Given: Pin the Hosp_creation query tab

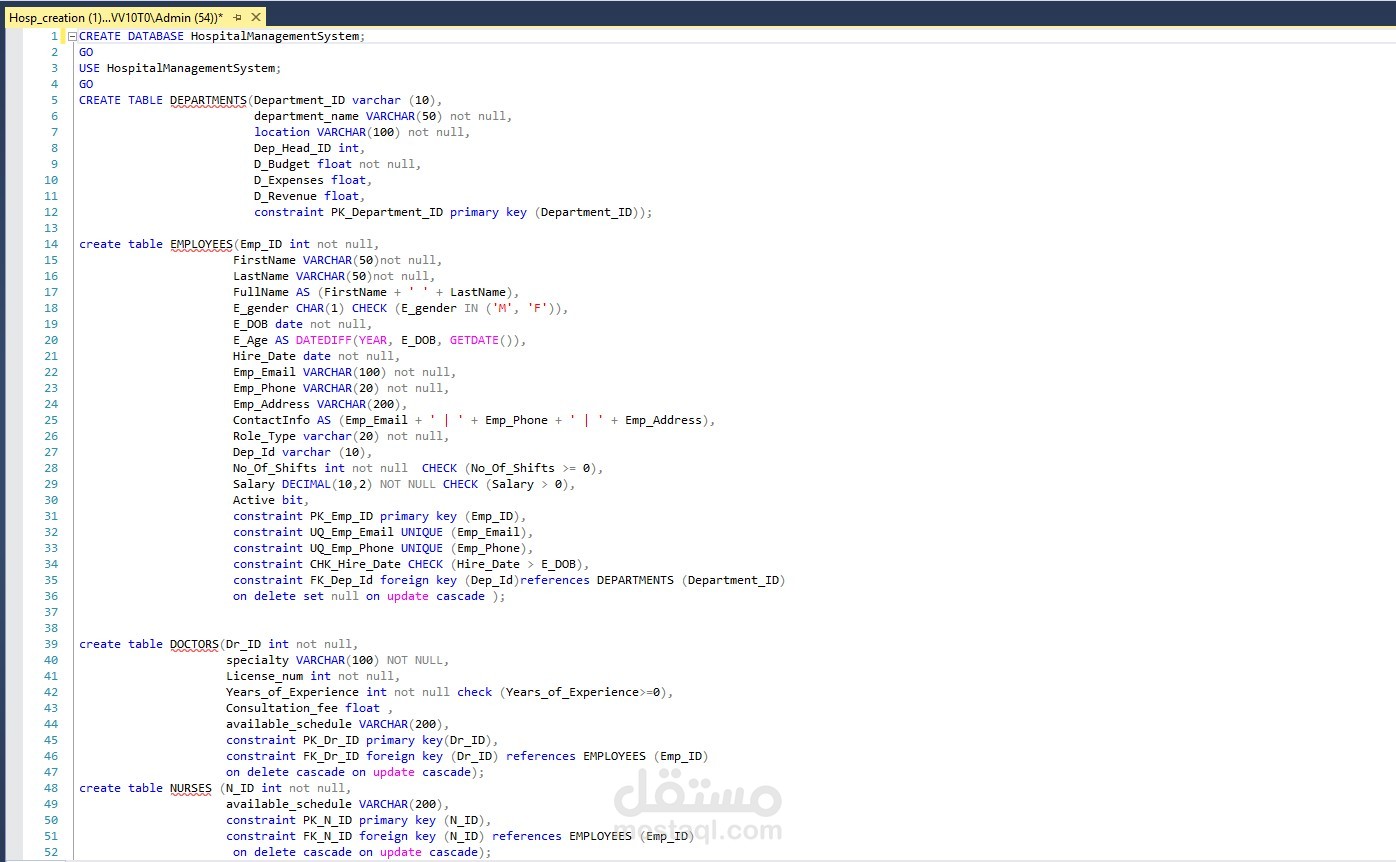Looking at the screenshot, I should (238, 18).
